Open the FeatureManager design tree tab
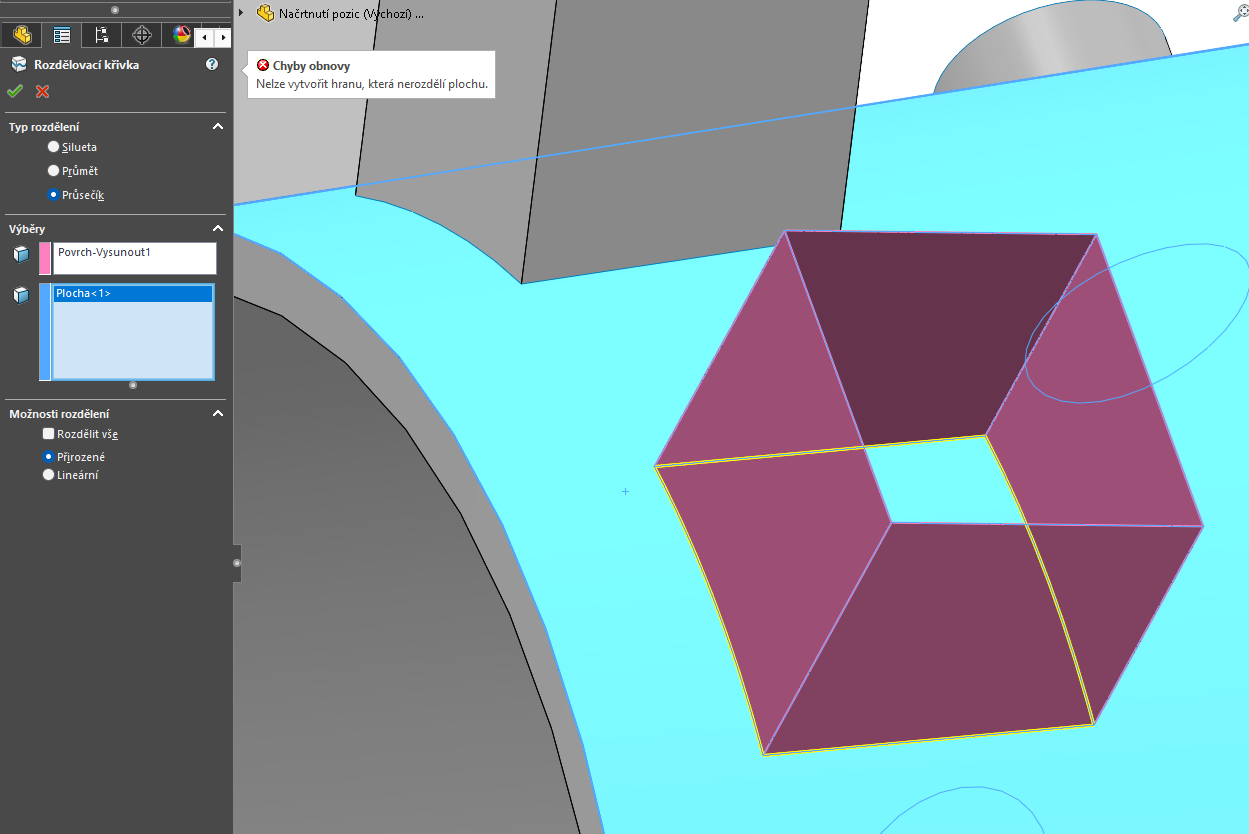This screenshot has height=834, width=1249. (x=21, y=35)
